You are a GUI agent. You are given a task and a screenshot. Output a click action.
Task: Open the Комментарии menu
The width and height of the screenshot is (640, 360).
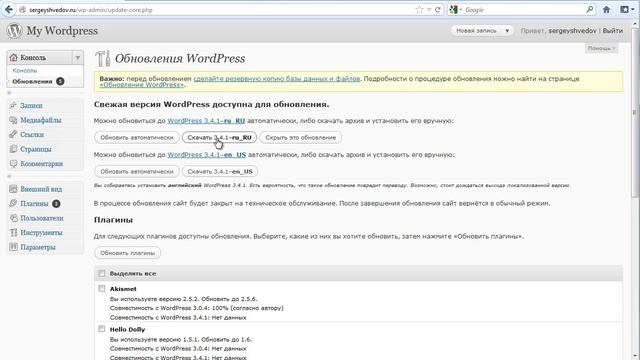(x=42, y=164)
